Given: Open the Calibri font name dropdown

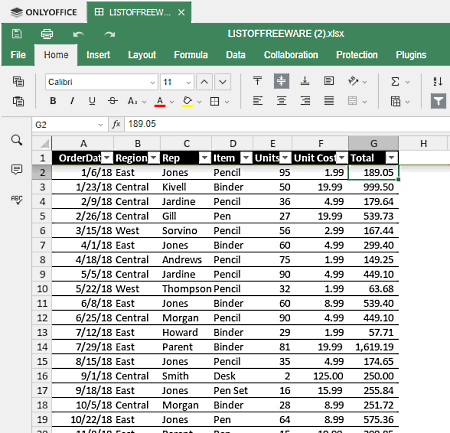Looking at the screenshot, I should click(152, 82).
